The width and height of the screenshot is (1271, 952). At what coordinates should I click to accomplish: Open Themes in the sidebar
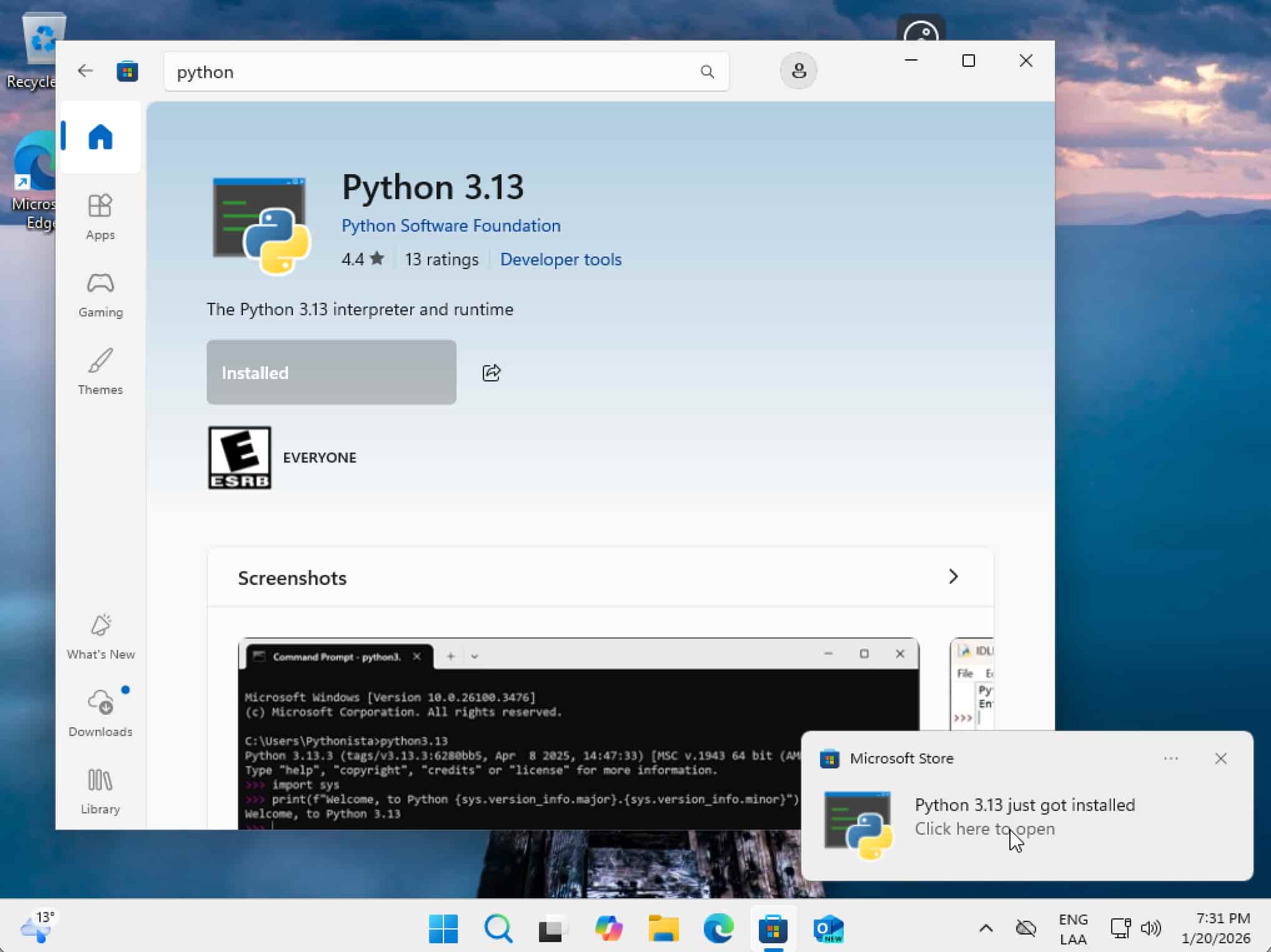[x=100, y=371]
